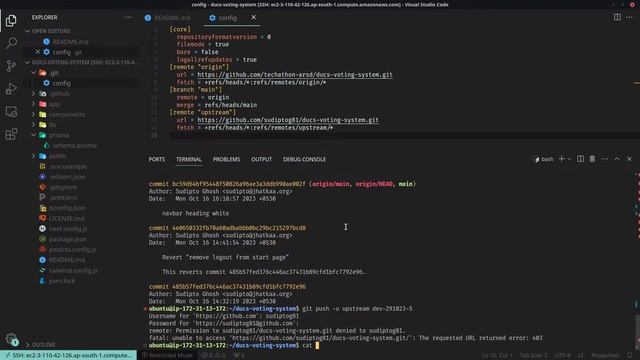Screen dimensions: 640x360
Task: Open the Manage gear in the activity bar
Action: (11, 338)
